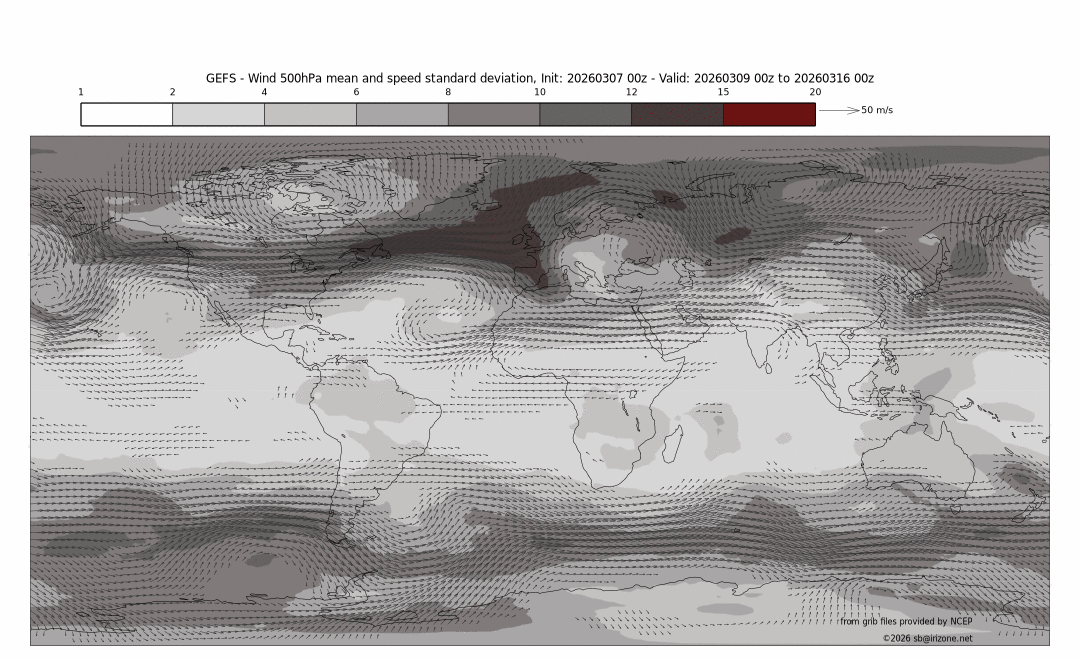Click the 50 m/s scale label

pos(877,110)
